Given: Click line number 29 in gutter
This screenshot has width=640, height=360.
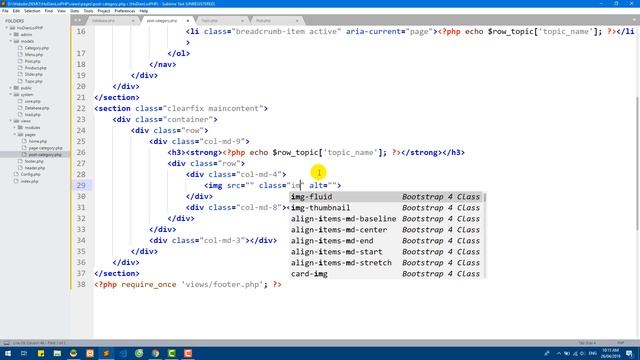Looking at the screenshot, I should pos(81,186).
